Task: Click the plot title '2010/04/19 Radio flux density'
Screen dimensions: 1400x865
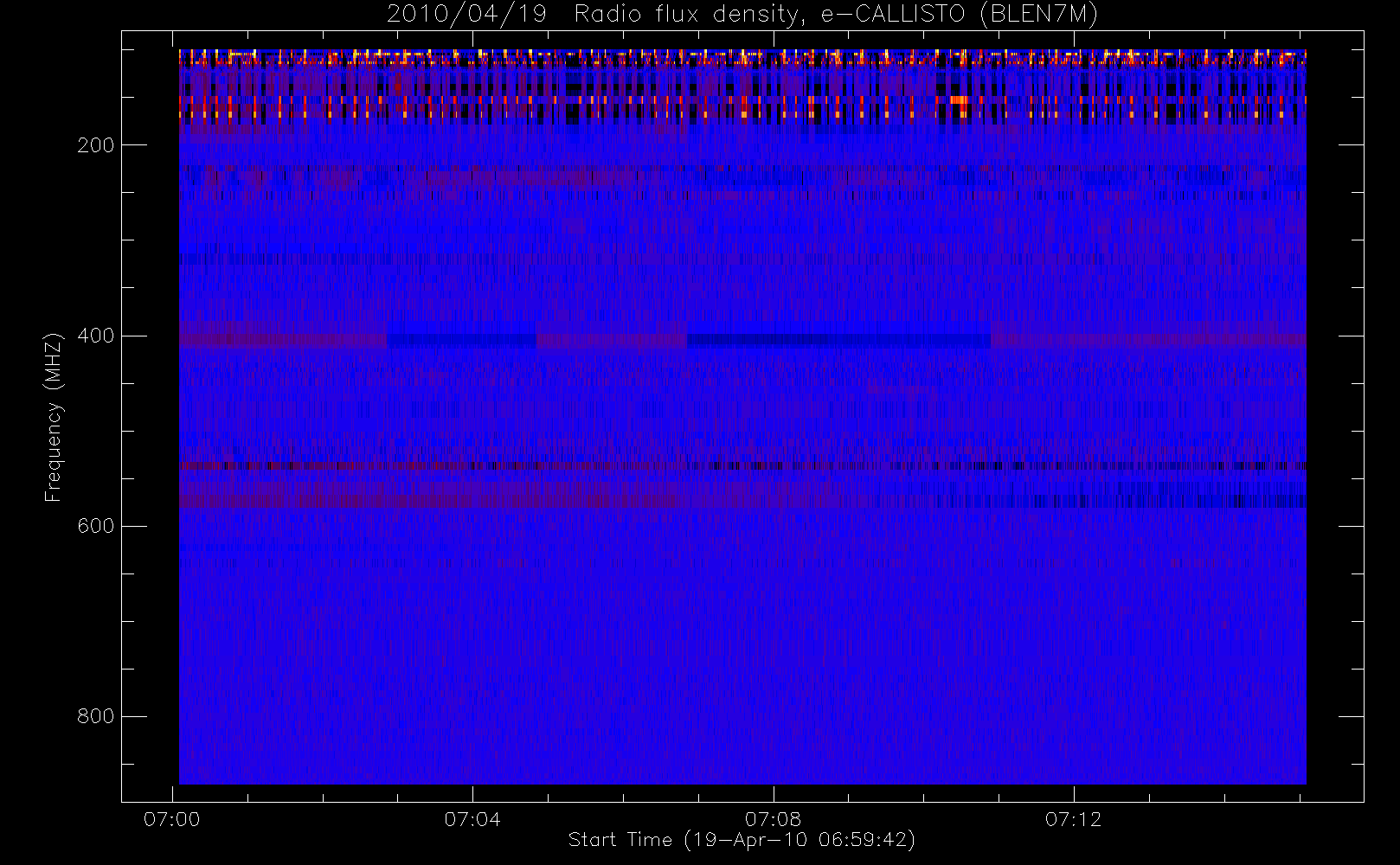Action: (x=742, y=15)
